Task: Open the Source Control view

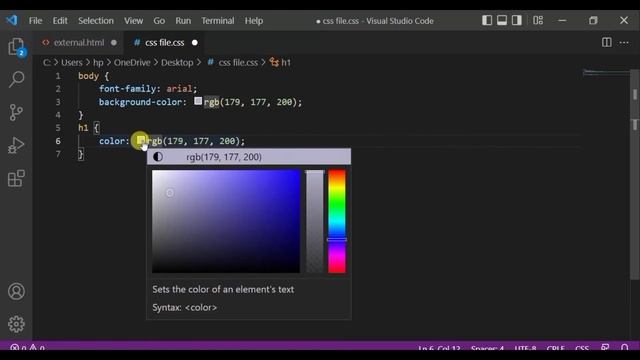Action: pos(16,112)
